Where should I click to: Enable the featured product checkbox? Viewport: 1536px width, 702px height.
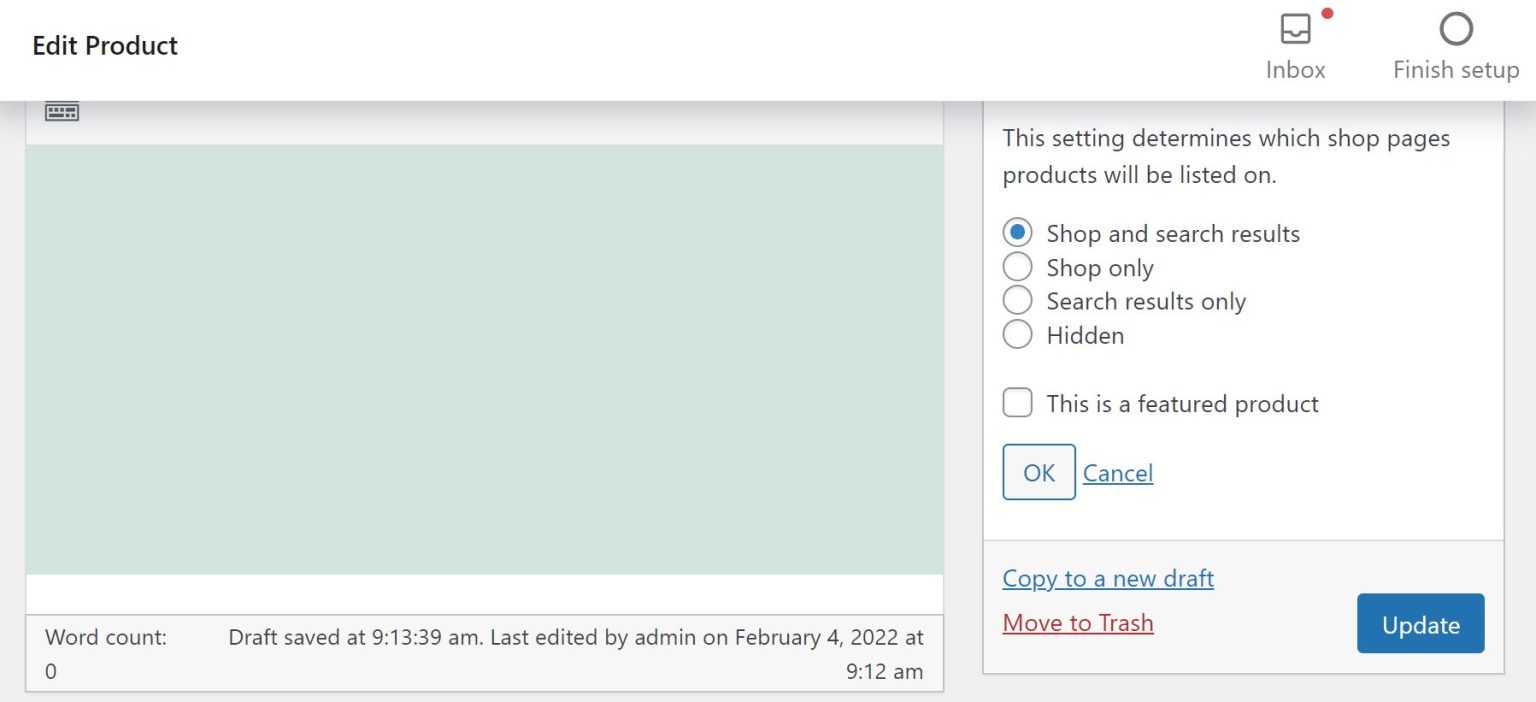point(1018,403)
